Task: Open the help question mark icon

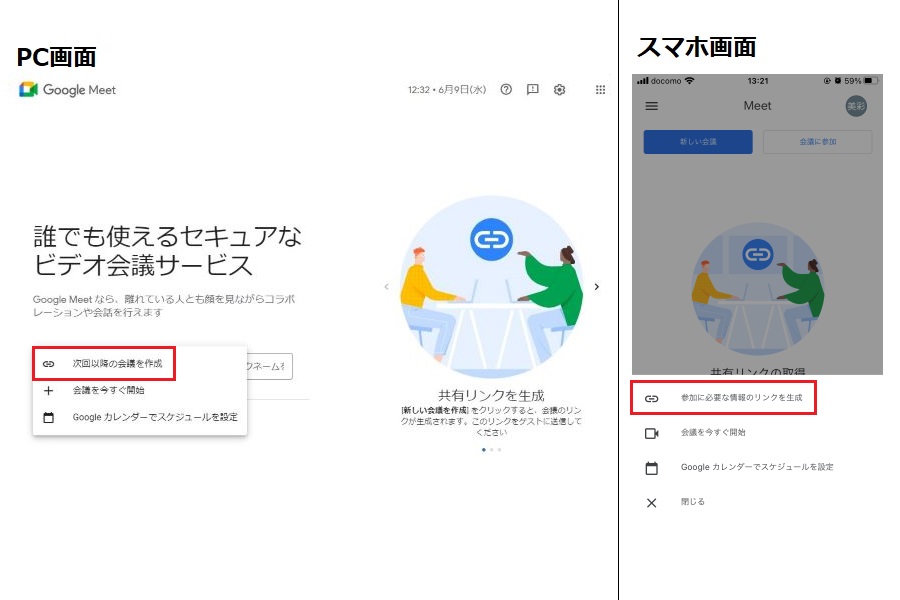Action: (506, 89)
